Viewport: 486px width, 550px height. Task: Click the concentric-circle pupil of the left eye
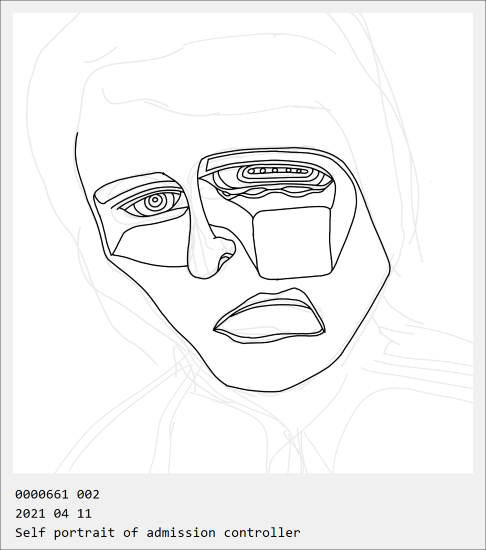pos(155,201)
